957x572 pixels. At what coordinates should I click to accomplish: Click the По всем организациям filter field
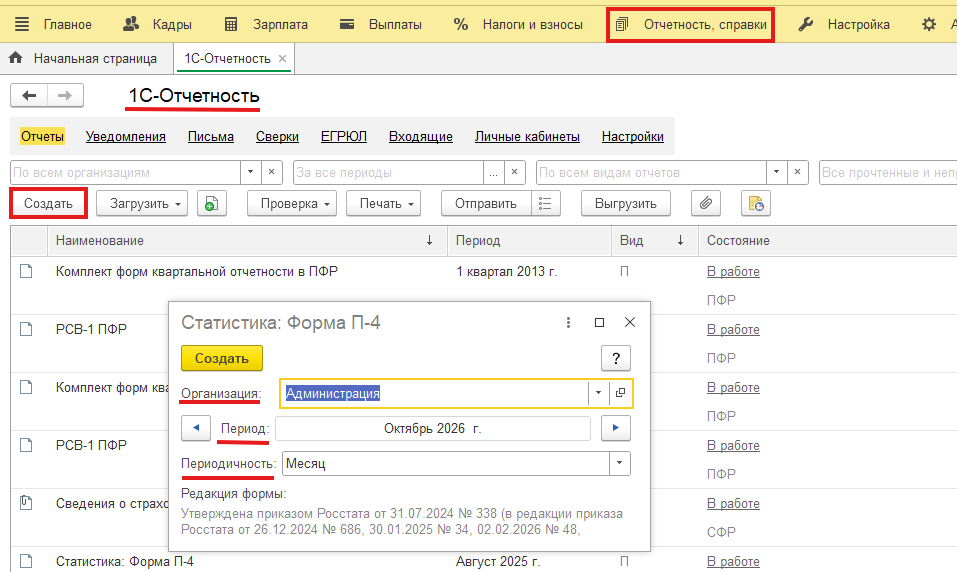125,173
